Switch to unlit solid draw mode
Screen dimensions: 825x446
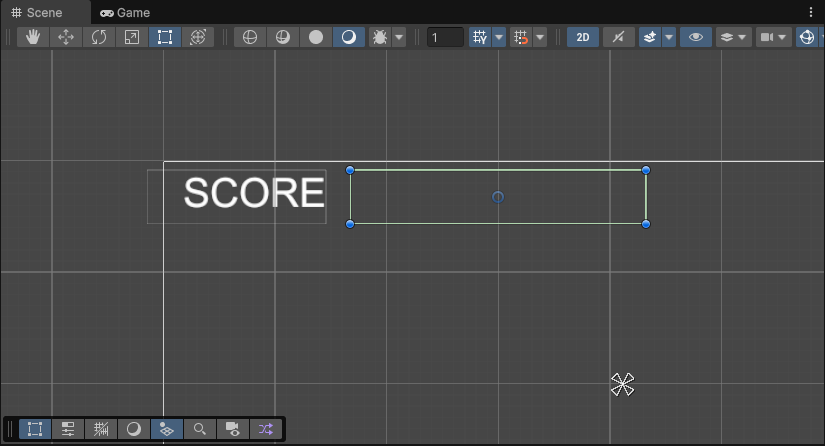click(316, 37)
